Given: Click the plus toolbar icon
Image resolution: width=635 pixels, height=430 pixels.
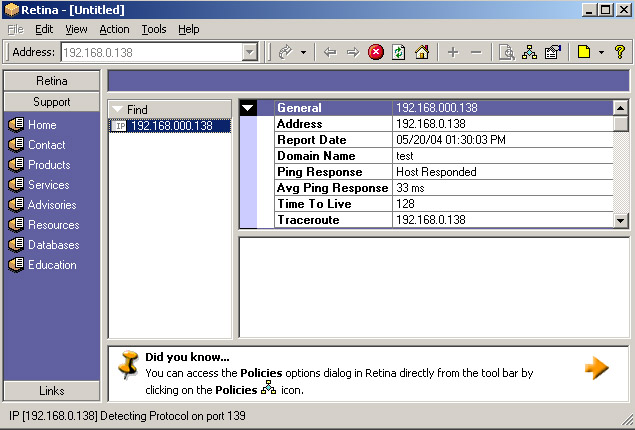Looking at the screenshot, I should tap(453, 52).
